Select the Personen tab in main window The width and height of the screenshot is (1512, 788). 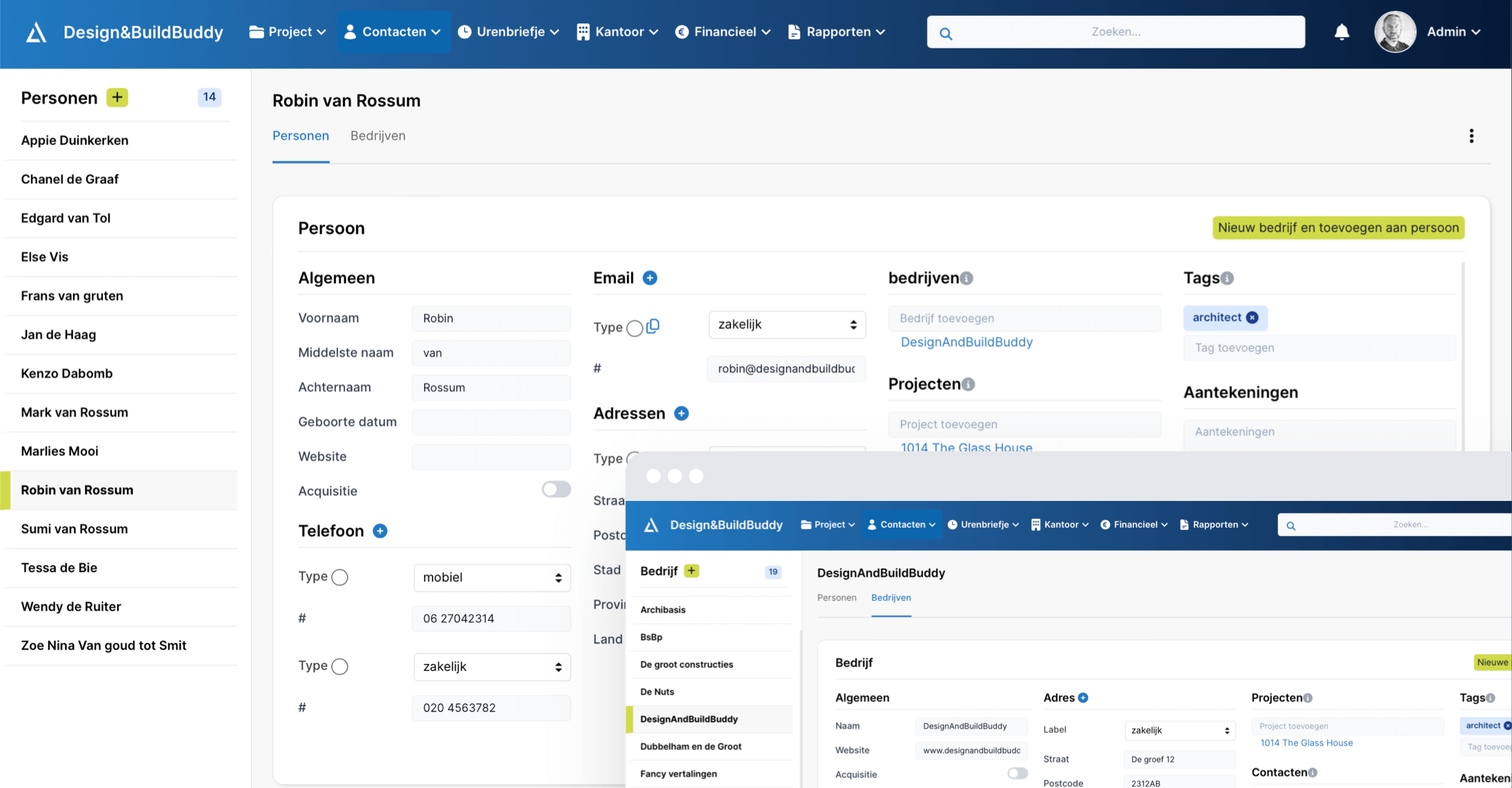[x=301, y=136]
